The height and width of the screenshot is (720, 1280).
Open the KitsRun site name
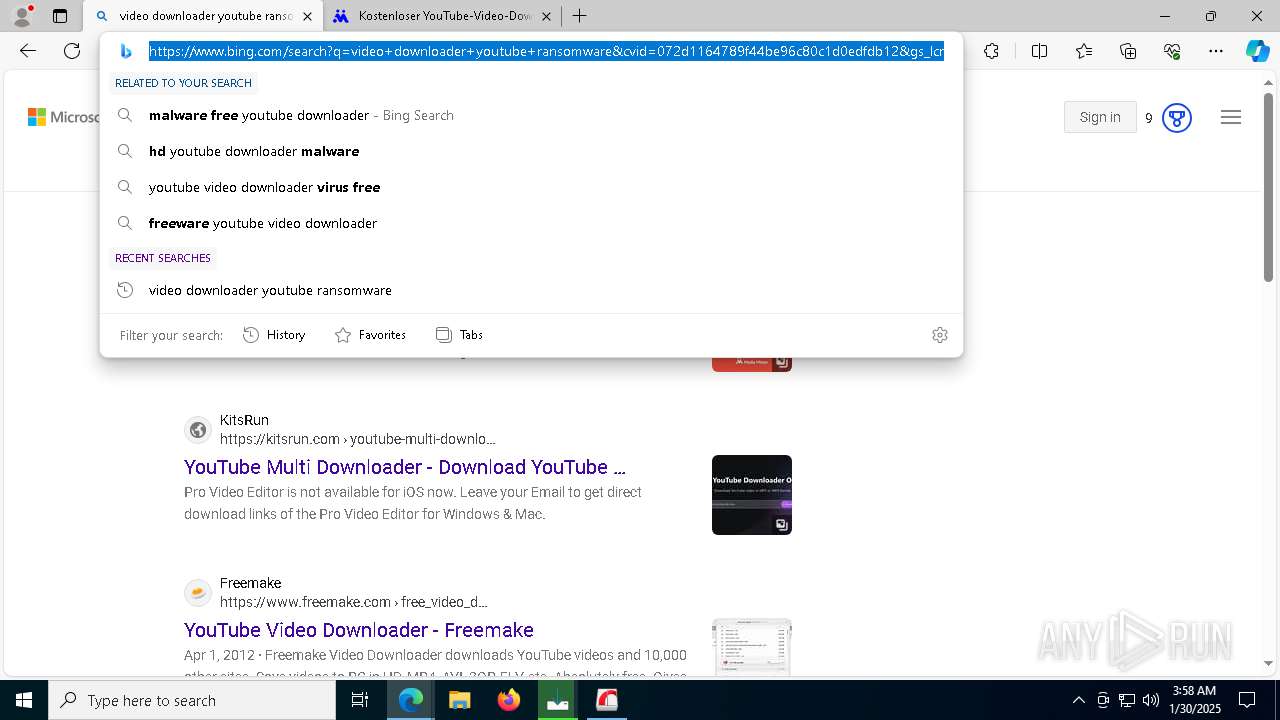pyautogui.click(x=244, y=420)
